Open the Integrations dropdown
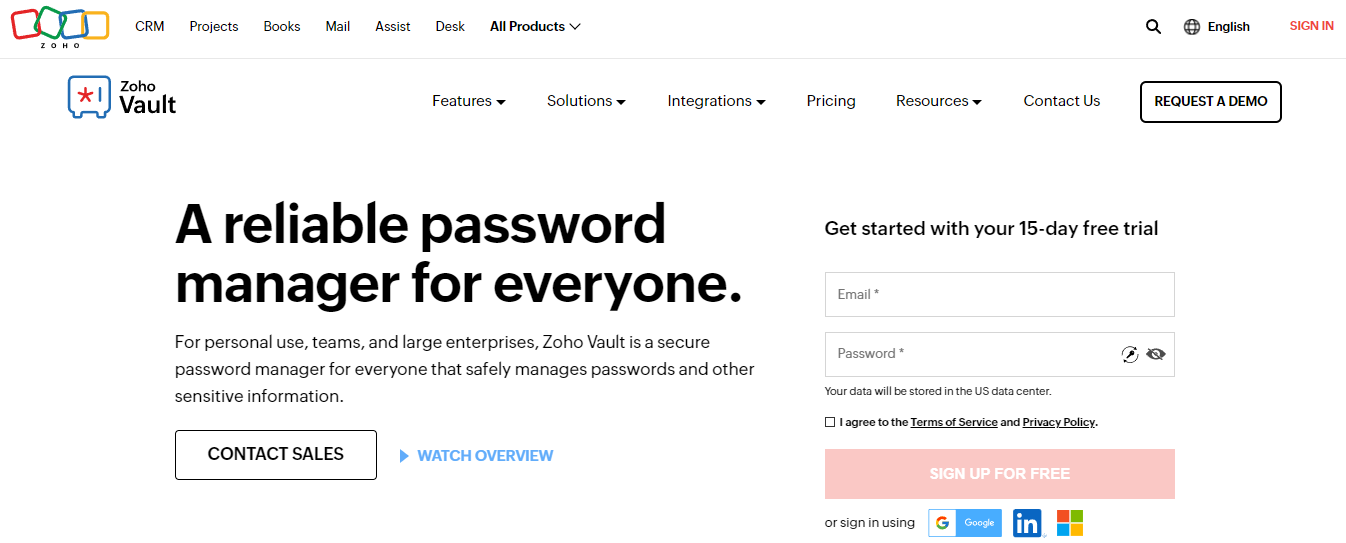Screen dimensions: 1346x543 716,101
